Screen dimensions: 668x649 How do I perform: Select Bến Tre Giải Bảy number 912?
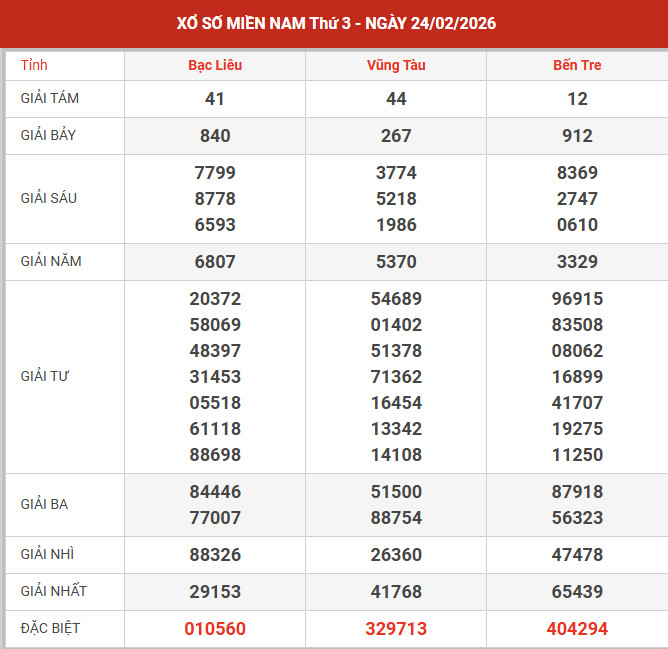pyautogui.click(x=577, y=136)
